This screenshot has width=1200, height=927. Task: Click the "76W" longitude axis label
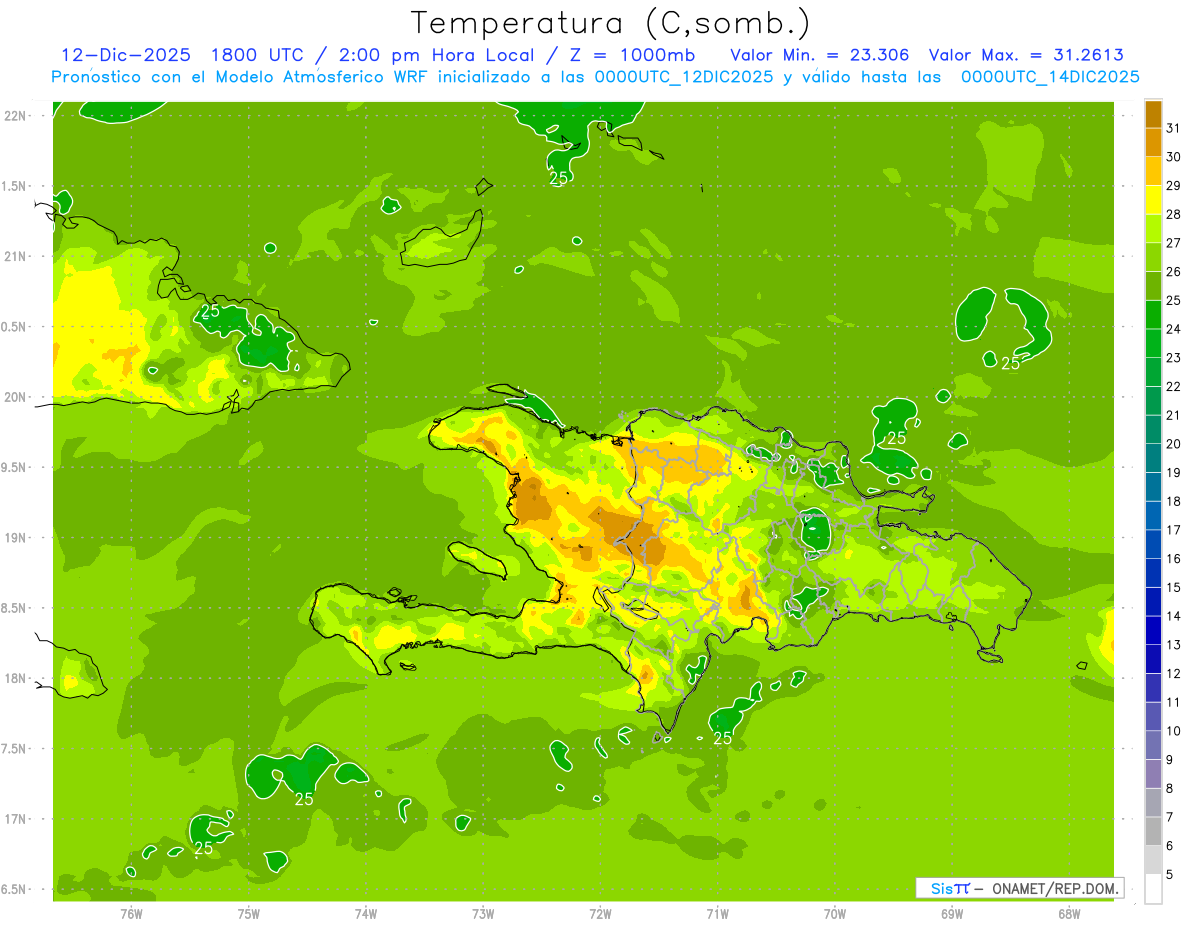click(131, 913)
